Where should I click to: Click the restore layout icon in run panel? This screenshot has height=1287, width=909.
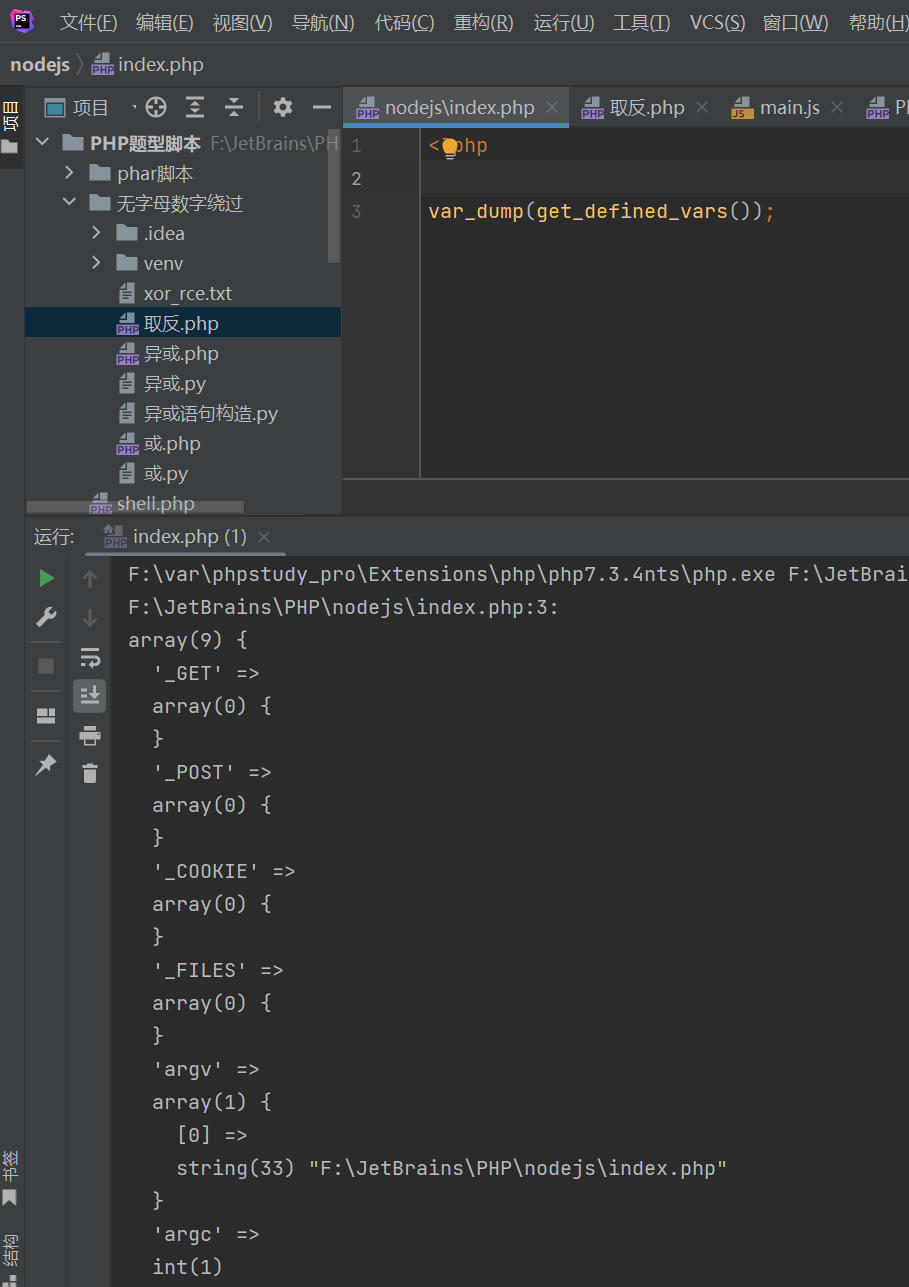pyautogui.click(x=46, y=716)
